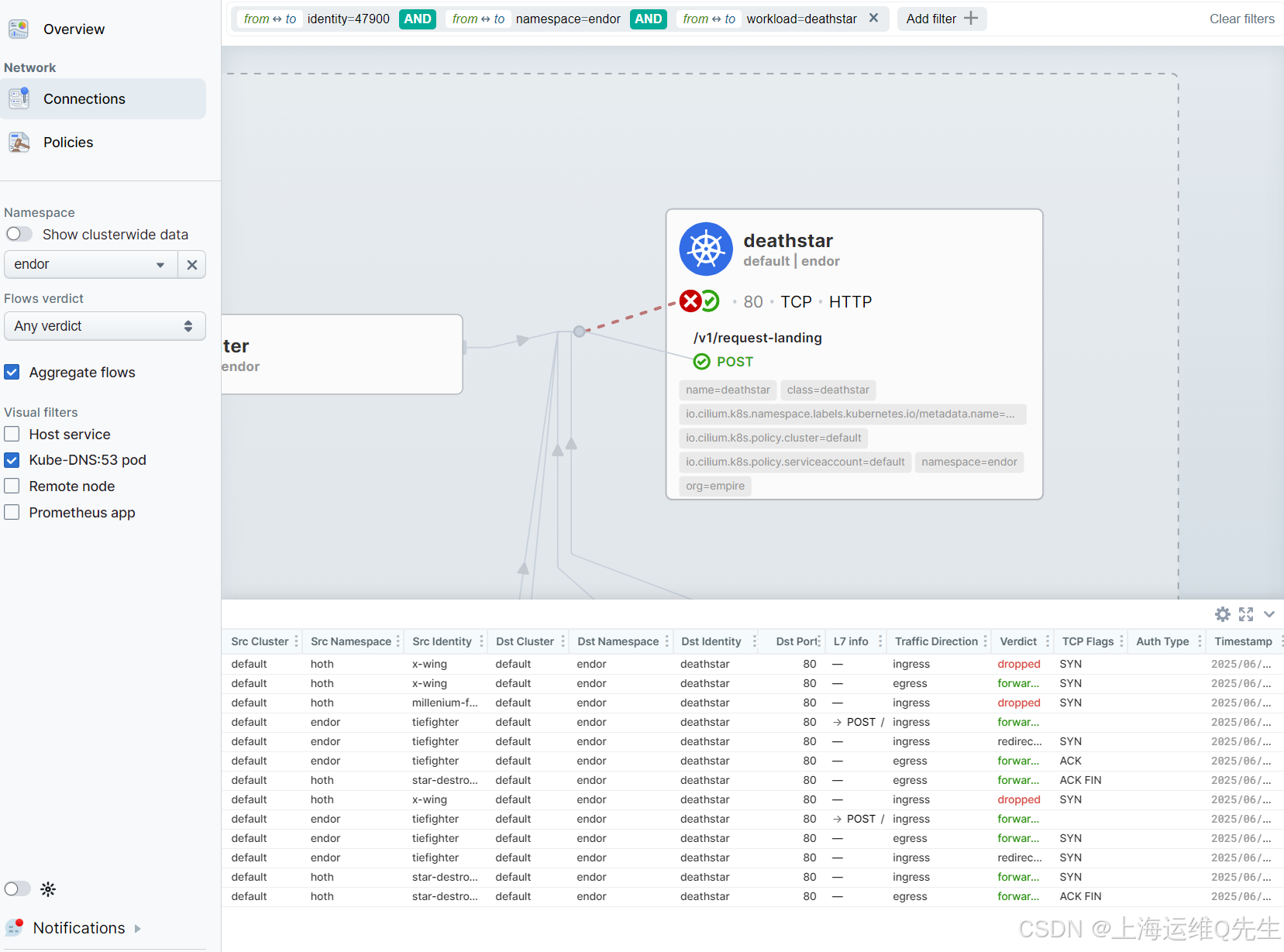The image size is (1284, 952).
Task: Open the Any verdict dropdown
Action: point(105,326)
